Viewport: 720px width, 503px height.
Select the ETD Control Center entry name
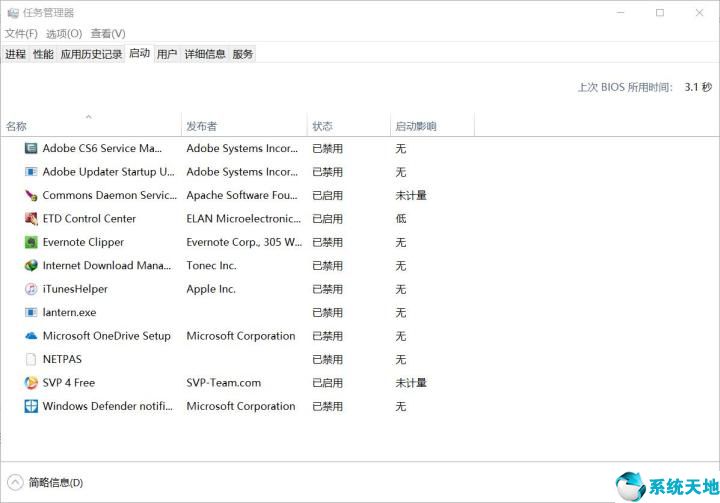[89, 219]
